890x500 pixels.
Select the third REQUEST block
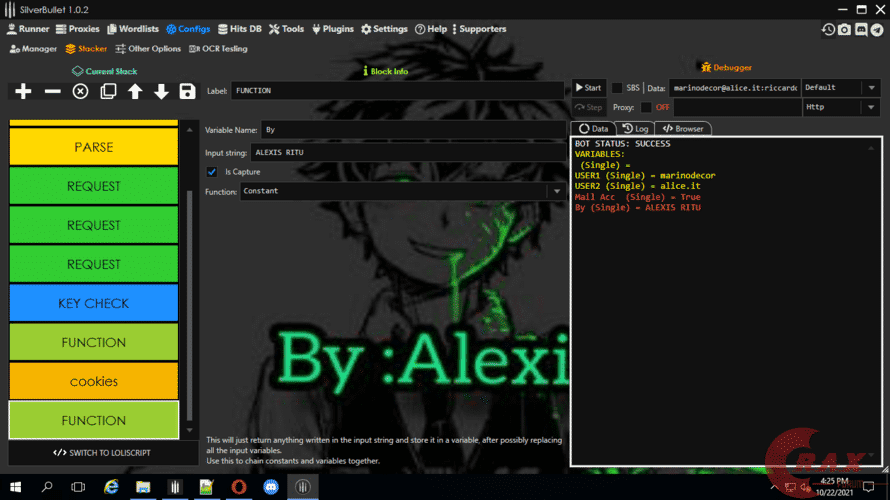[x=94, y=264]
